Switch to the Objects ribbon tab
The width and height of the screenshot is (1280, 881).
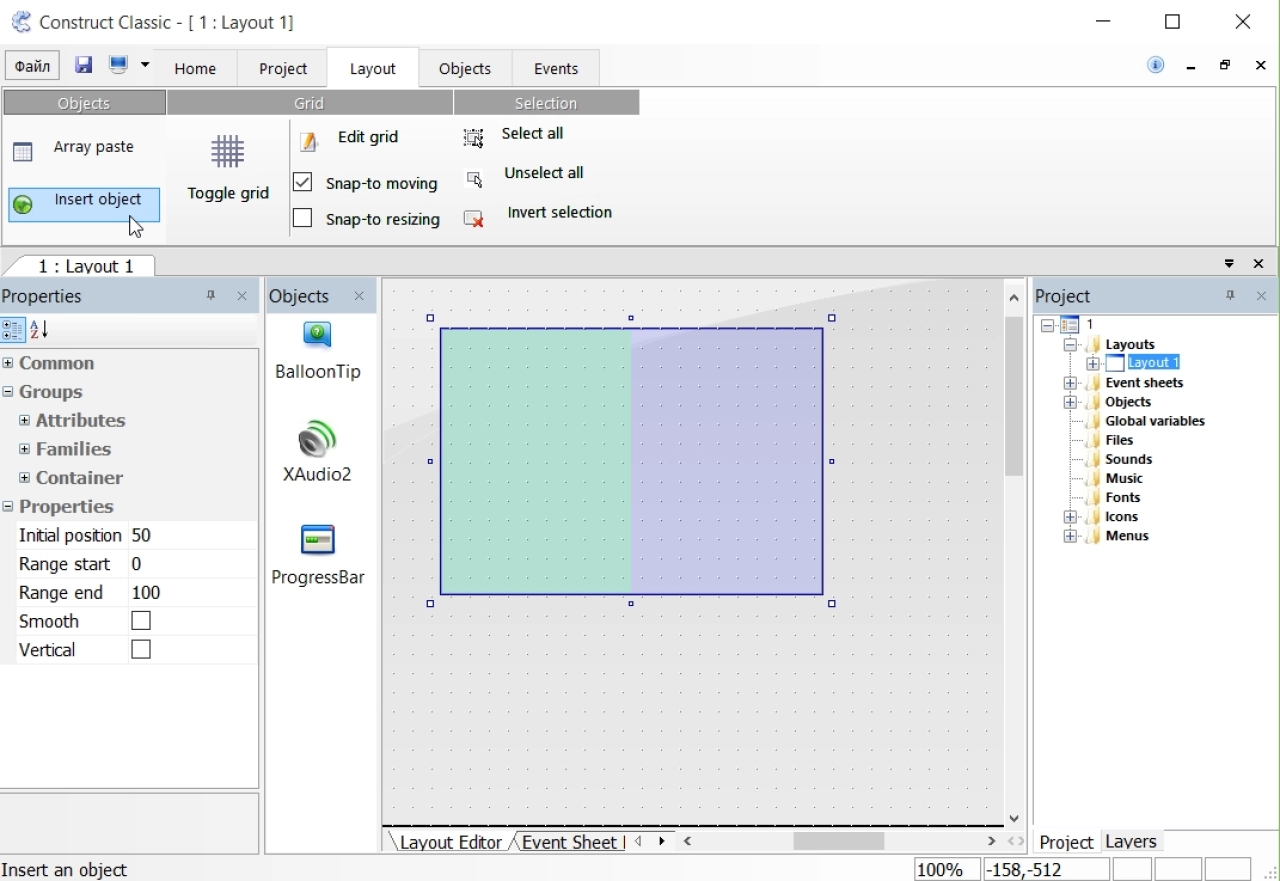(466, 68)
